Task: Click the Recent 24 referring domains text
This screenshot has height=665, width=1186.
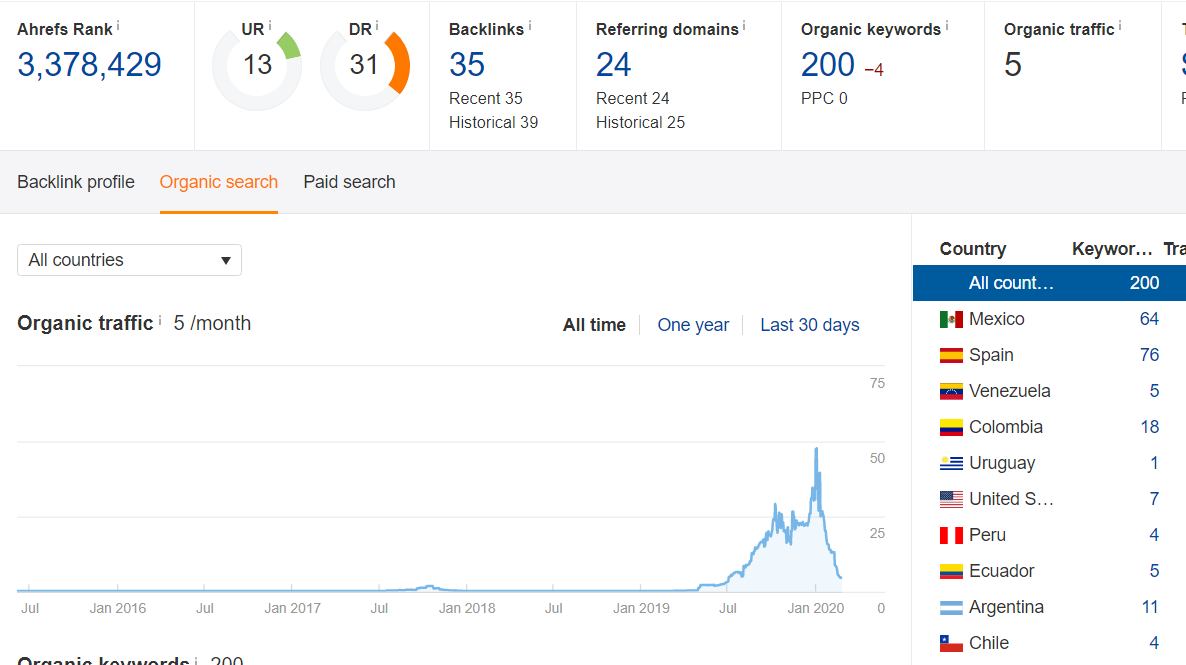Action: [x=632, y=98]
